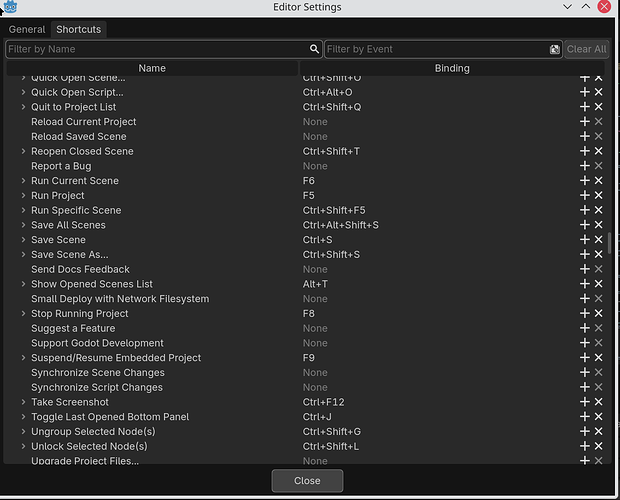Image resolution: width=620 pixels, height=500 pixels.
Task: Click the Clear All button
Action: pyautogui.click(x=586, y=49)
